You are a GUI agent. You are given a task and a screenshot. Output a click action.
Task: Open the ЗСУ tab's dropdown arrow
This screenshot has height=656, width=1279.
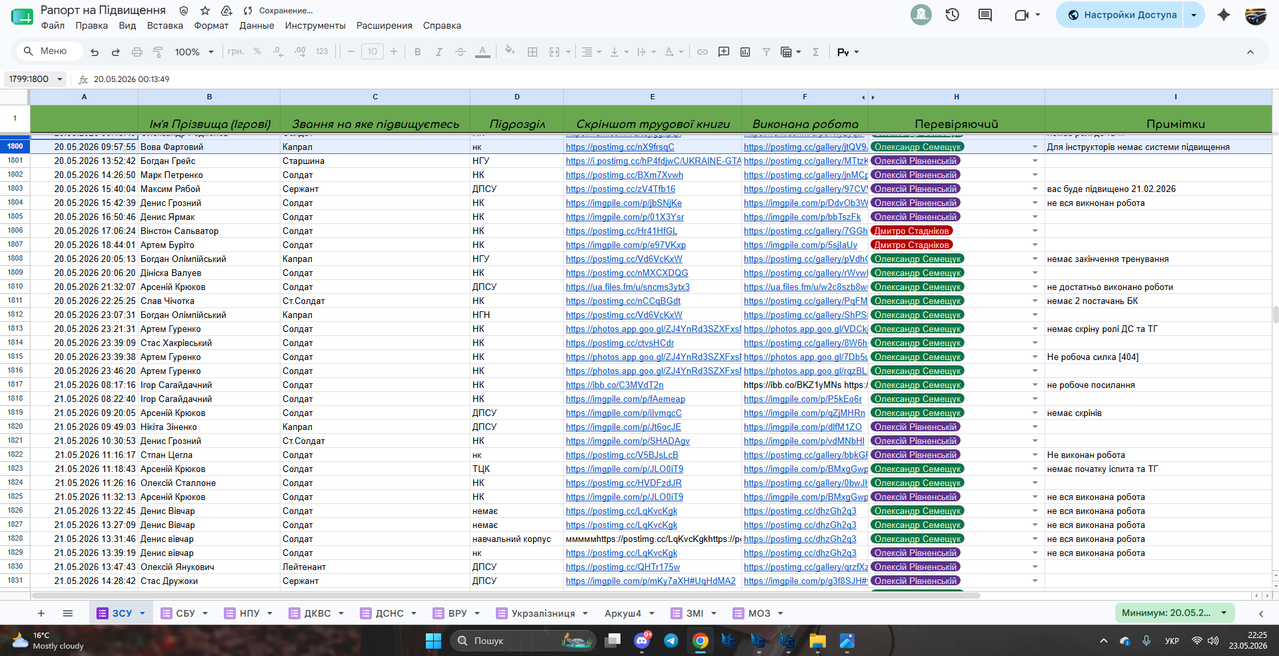tap(143, 613)
